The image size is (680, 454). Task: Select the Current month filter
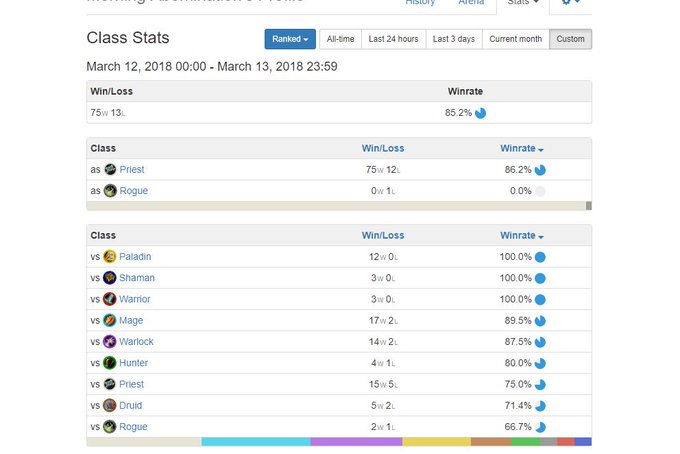516,39
